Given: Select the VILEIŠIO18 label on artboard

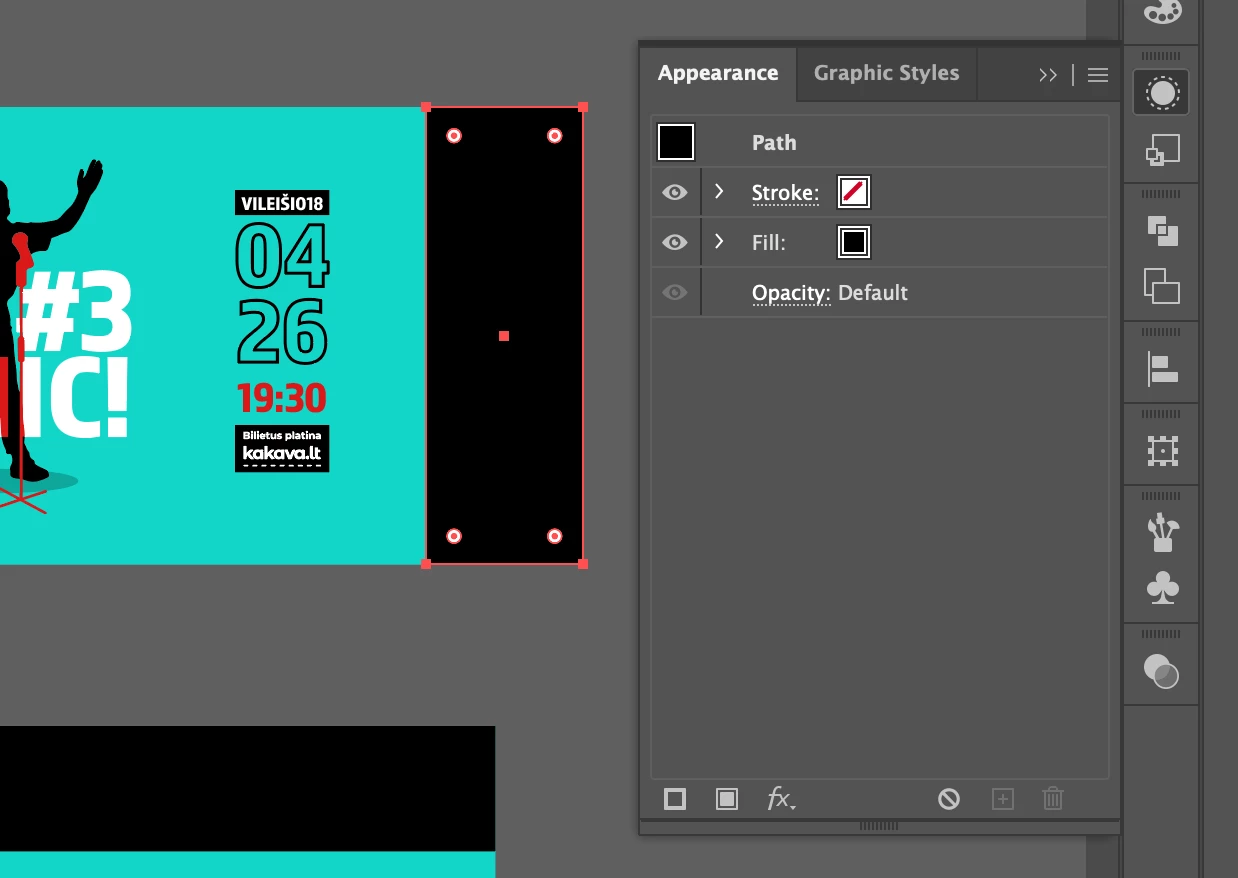Looking at the screenshot, I should 282,204.
